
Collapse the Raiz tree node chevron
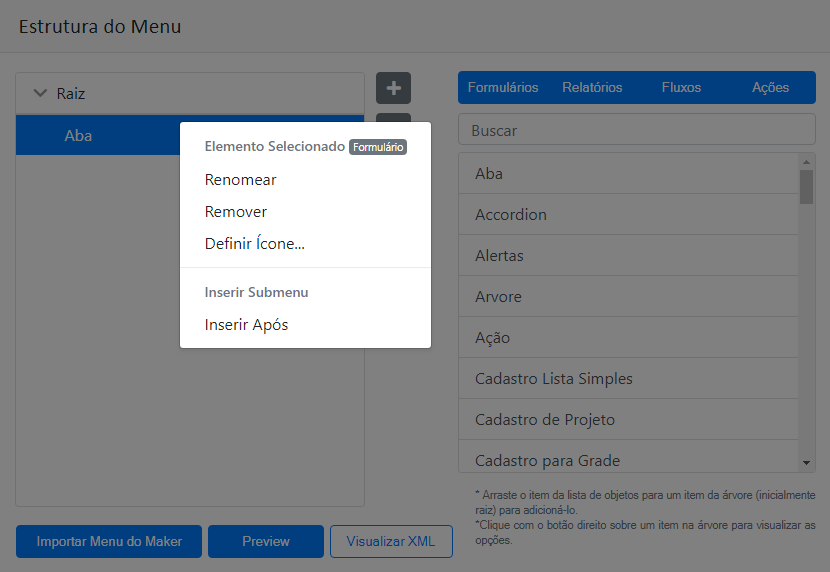(x=40, y=94)
